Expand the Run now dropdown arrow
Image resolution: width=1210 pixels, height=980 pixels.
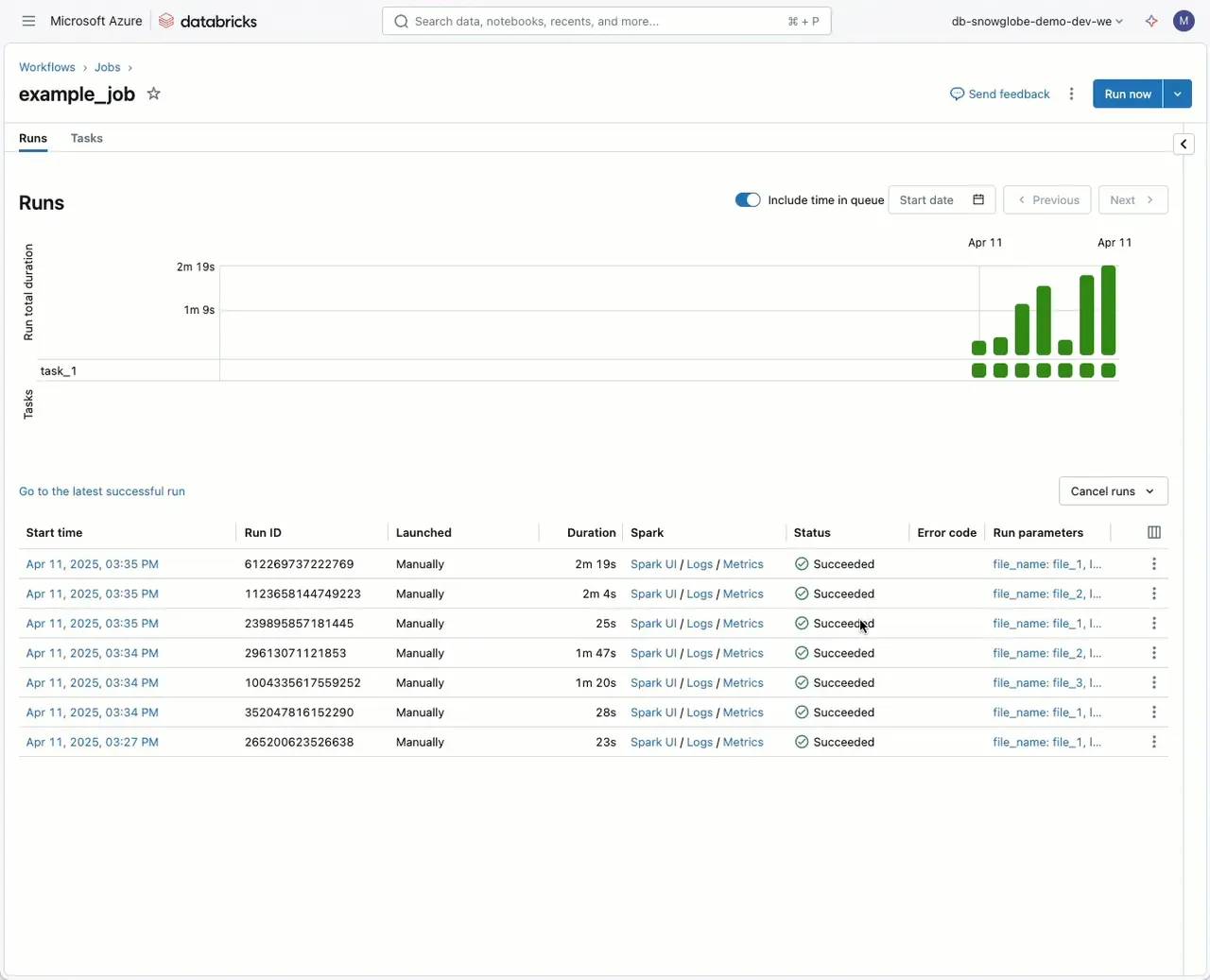click(x=1177, y=94)
